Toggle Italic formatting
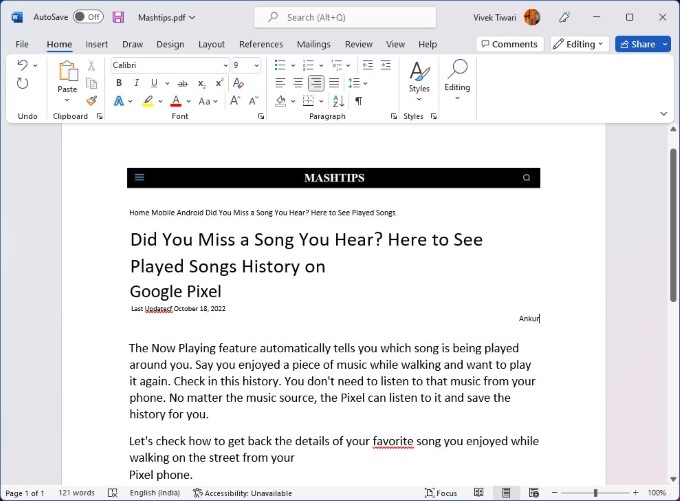Viewport: 680px width, 501px height. coord(136,83)
